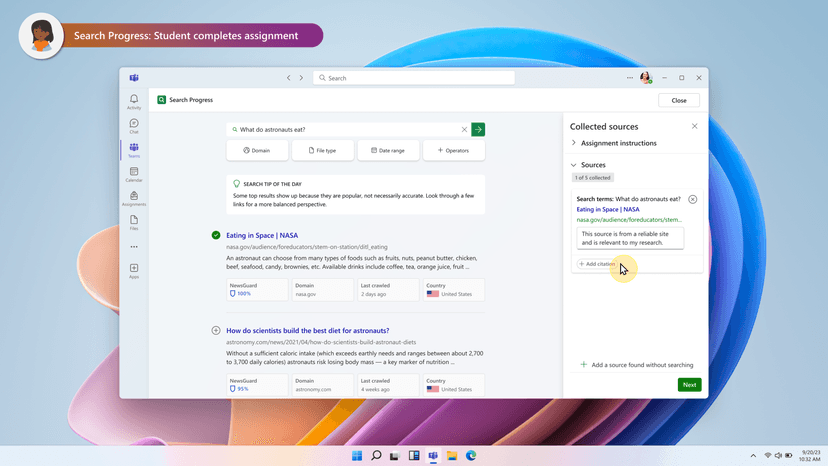Open the Operators filter
The width and height of the screenshot is (828, 466).
[x=454, y=151]
